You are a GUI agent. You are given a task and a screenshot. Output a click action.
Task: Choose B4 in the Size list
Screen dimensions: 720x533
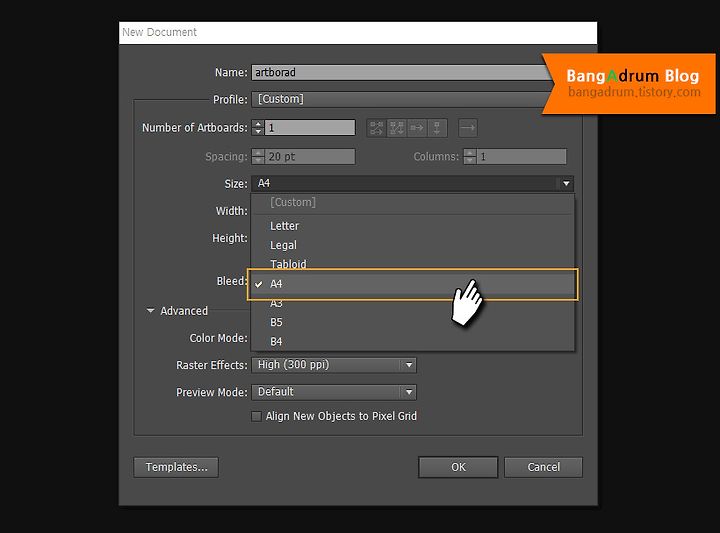[x=412, y=342]
